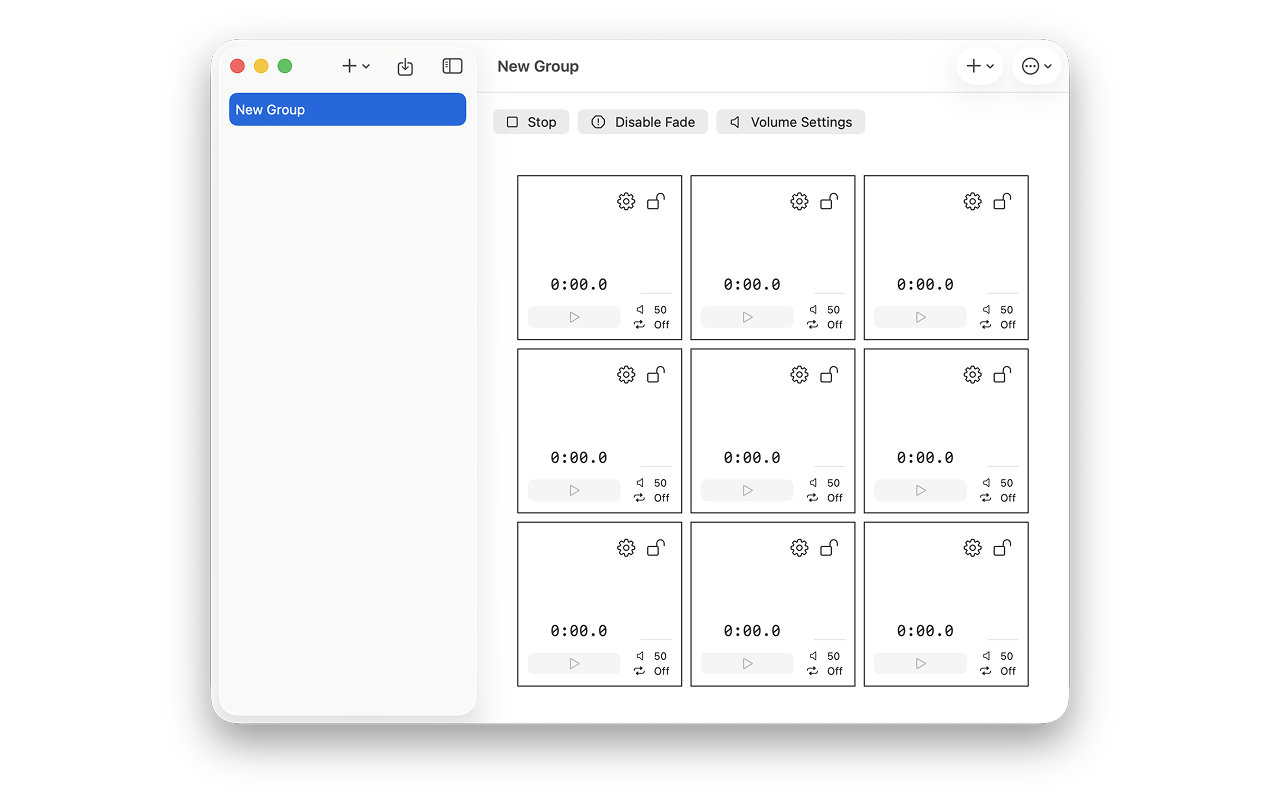Click loop arrows icon on third-row, second-column pad
Image resolution: width=1280 pixels, height=800 pixels.
812,670
